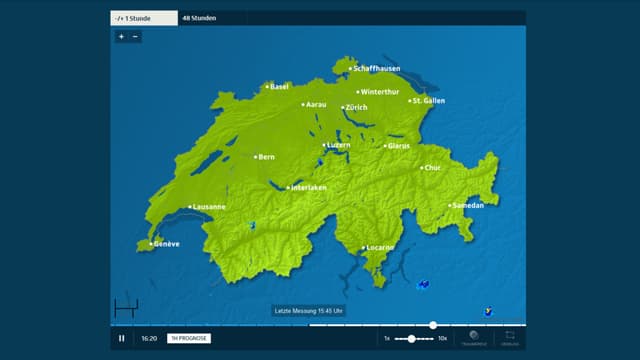
Task: Click the Samedan city label
Action: pyautogui.click(x=468, y=205)
